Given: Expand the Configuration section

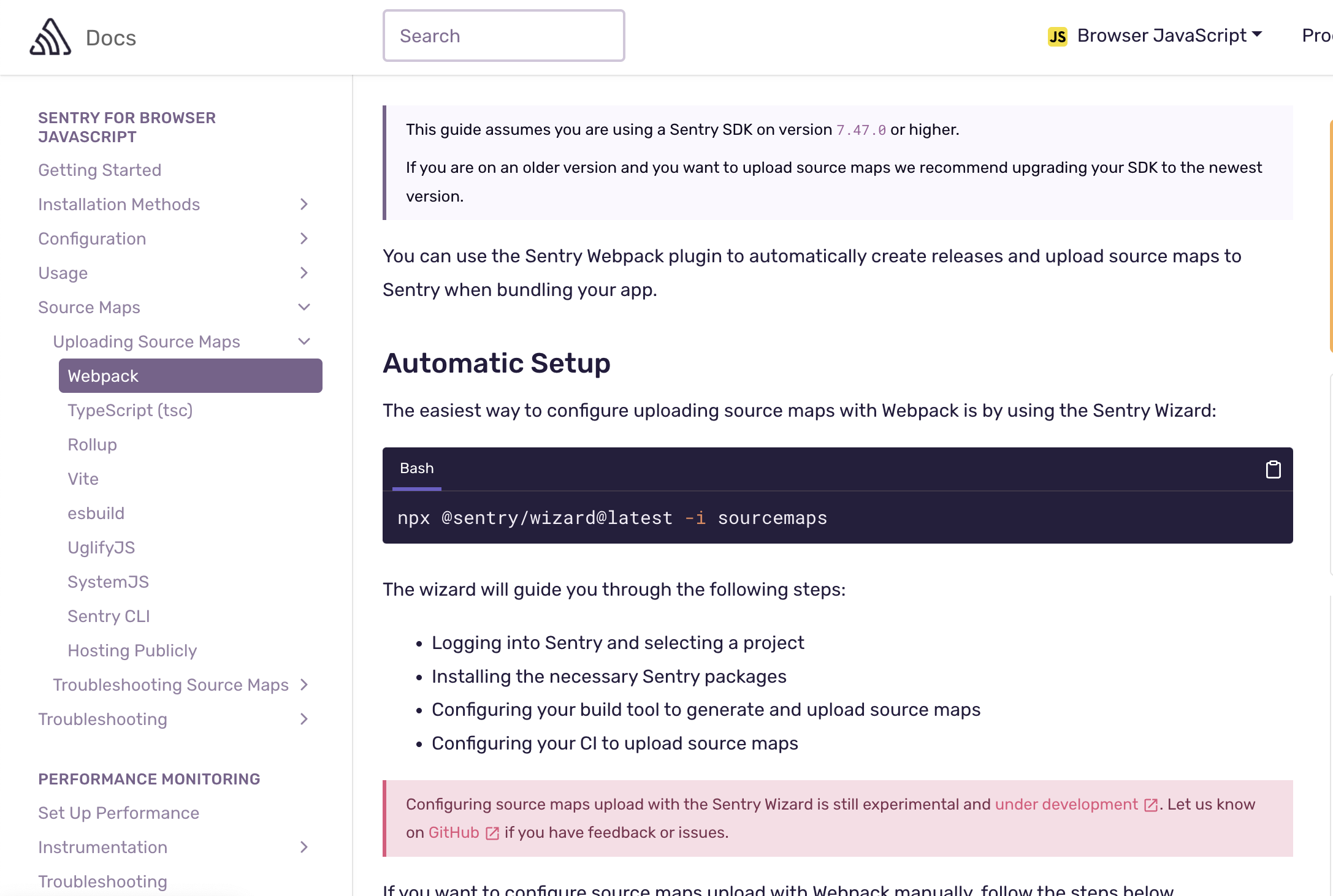Looking at the screenshot, I should click(304, 238).
